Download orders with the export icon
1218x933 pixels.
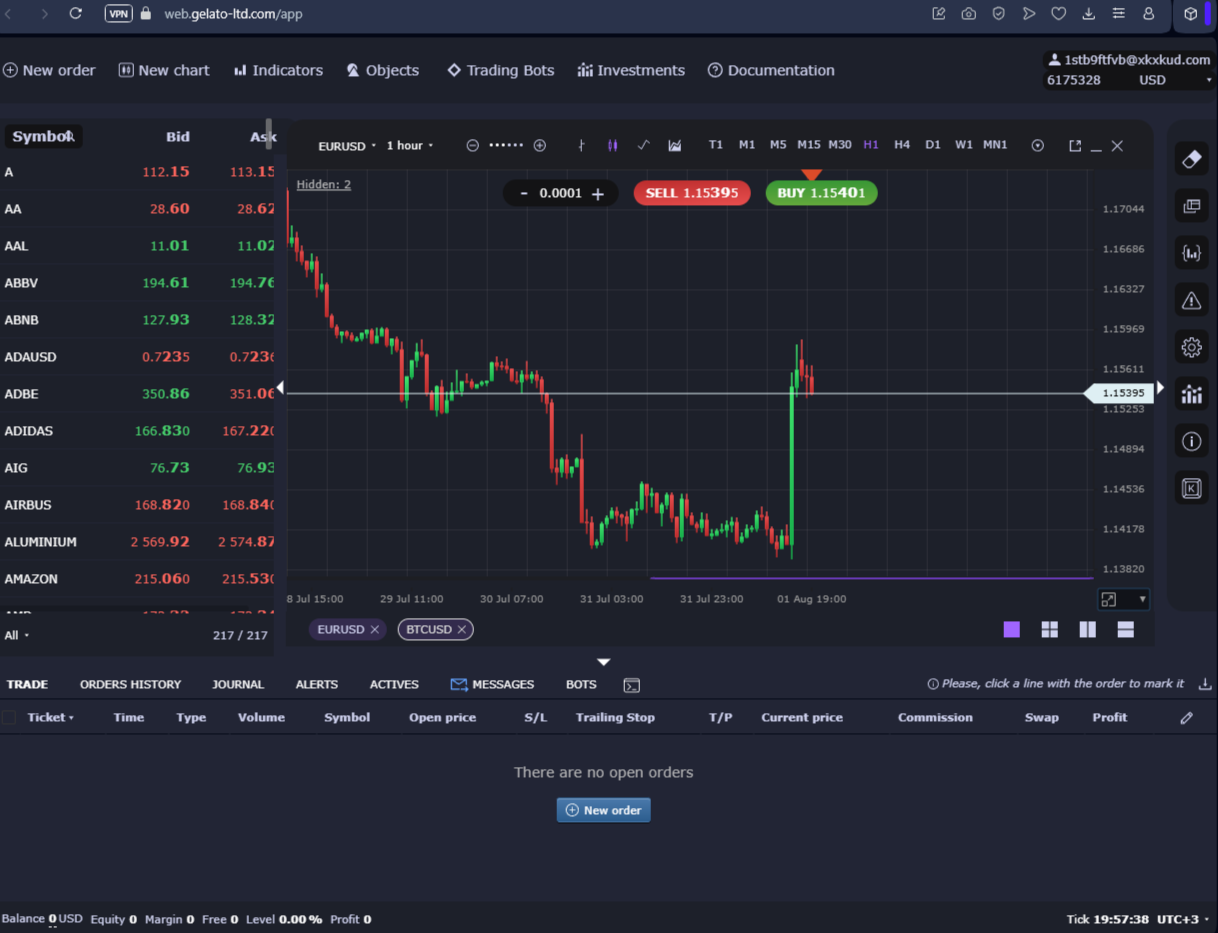(x=1205, y=684)
